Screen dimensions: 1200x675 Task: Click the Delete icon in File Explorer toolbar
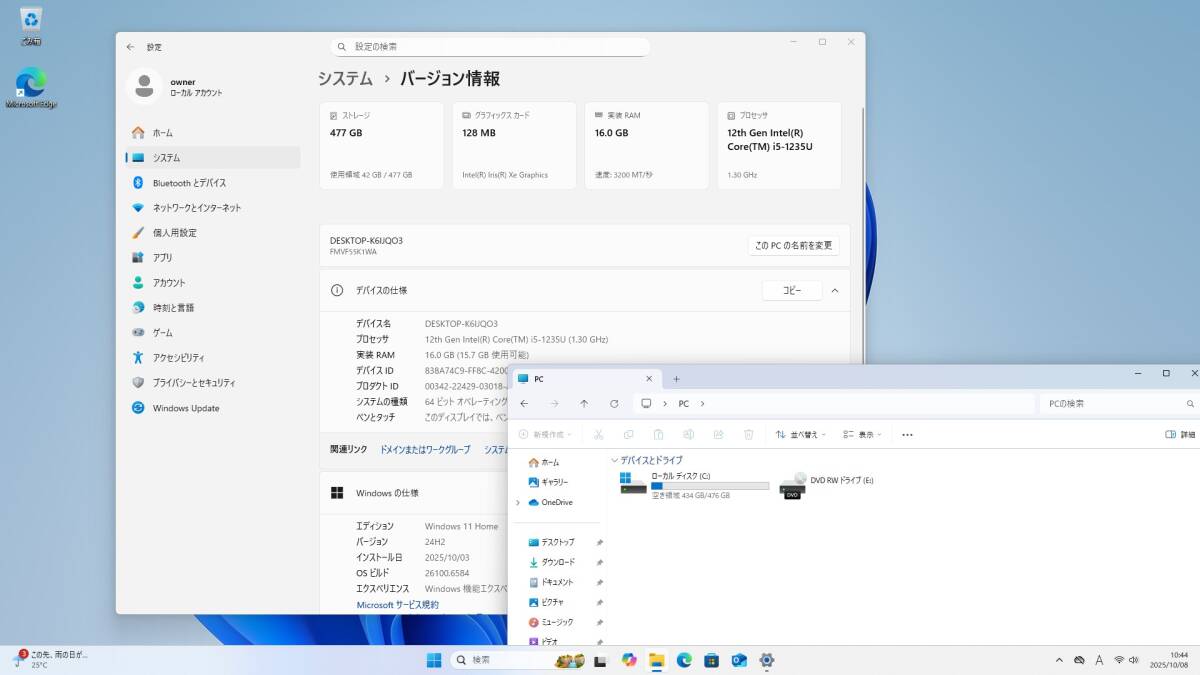tap(749, 434)
